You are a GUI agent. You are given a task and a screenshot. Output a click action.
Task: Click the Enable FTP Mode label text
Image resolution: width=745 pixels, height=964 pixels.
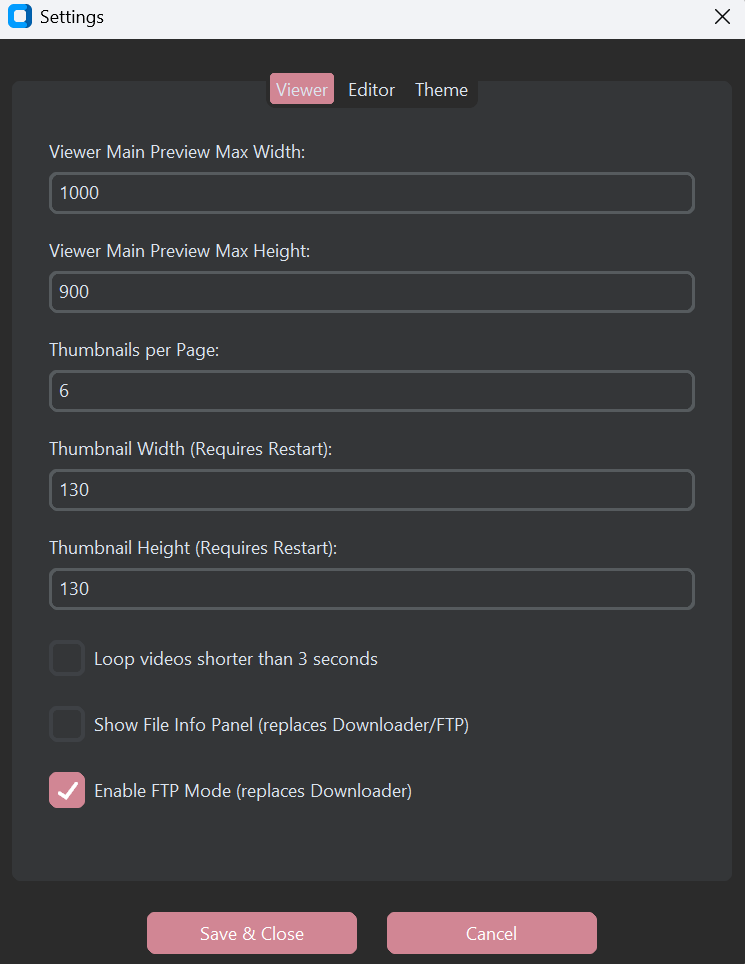(x=253, y=791)
